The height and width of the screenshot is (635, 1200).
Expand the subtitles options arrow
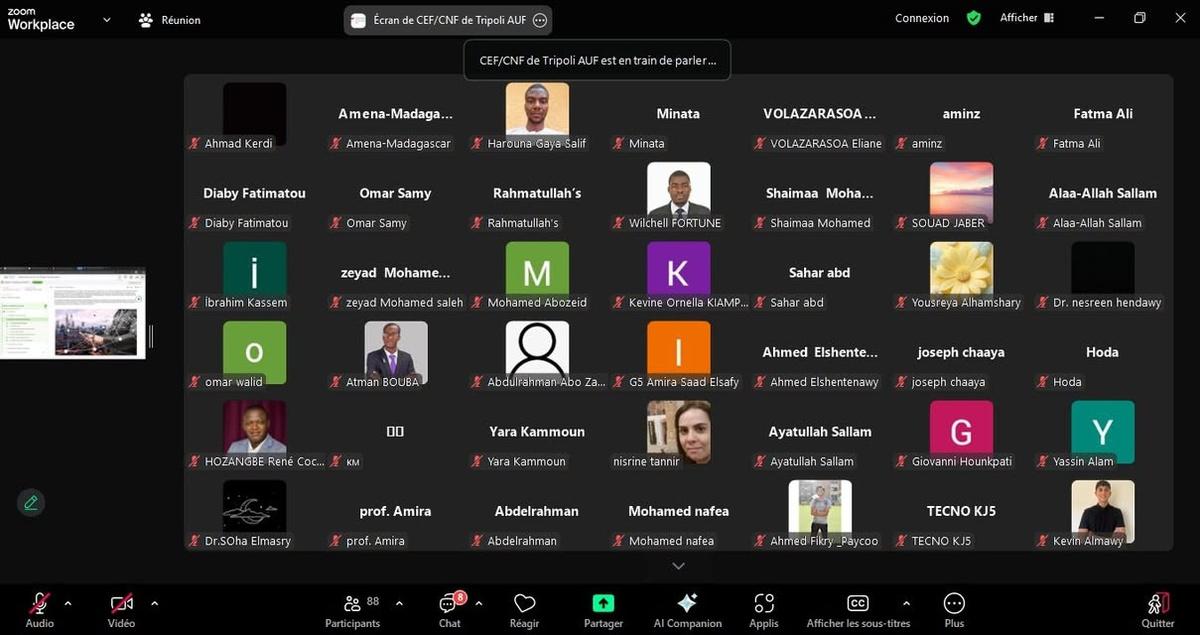pyautogui.click(x=906, y=603)
